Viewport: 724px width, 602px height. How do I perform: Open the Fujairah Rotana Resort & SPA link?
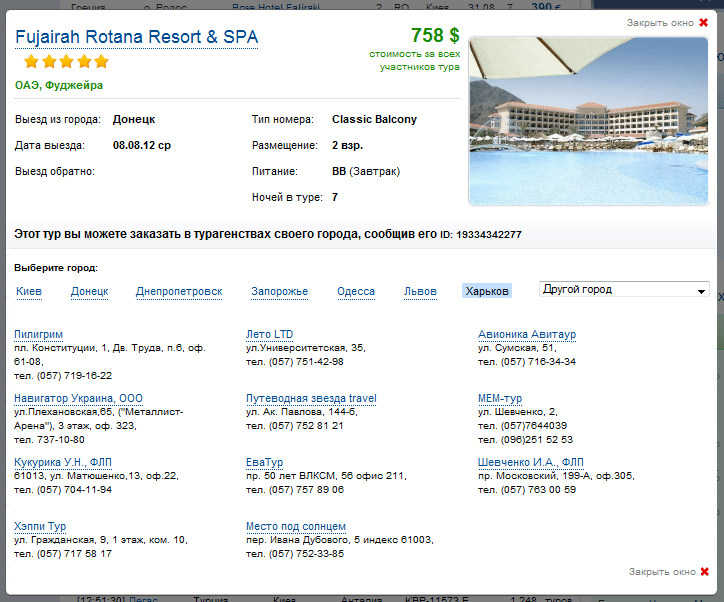click(137, 37)
